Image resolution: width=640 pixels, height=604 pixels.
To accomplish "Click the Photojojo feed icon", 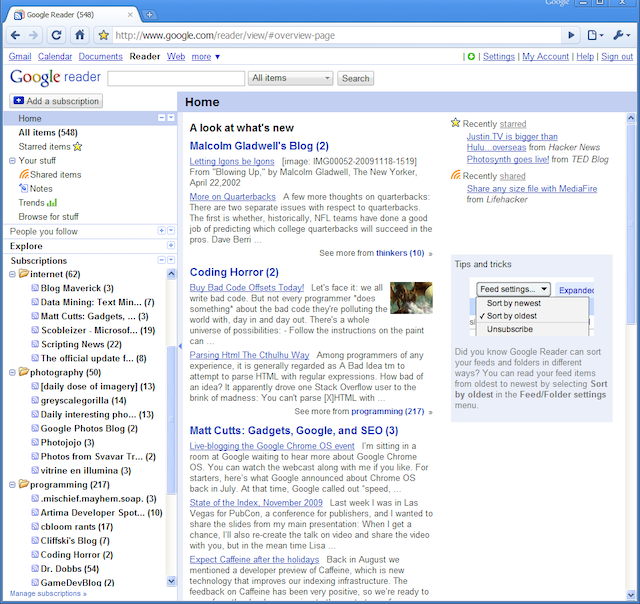I will pyautogui.click(x=35, y=442).
